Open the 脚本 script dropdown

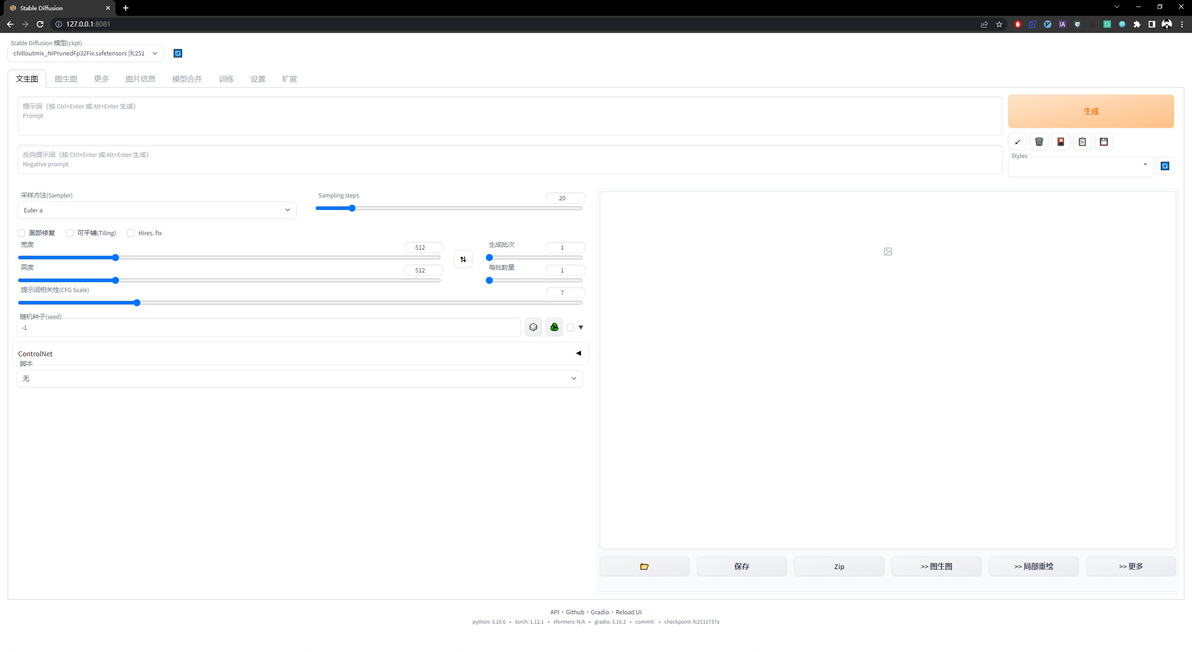[300, 378]
